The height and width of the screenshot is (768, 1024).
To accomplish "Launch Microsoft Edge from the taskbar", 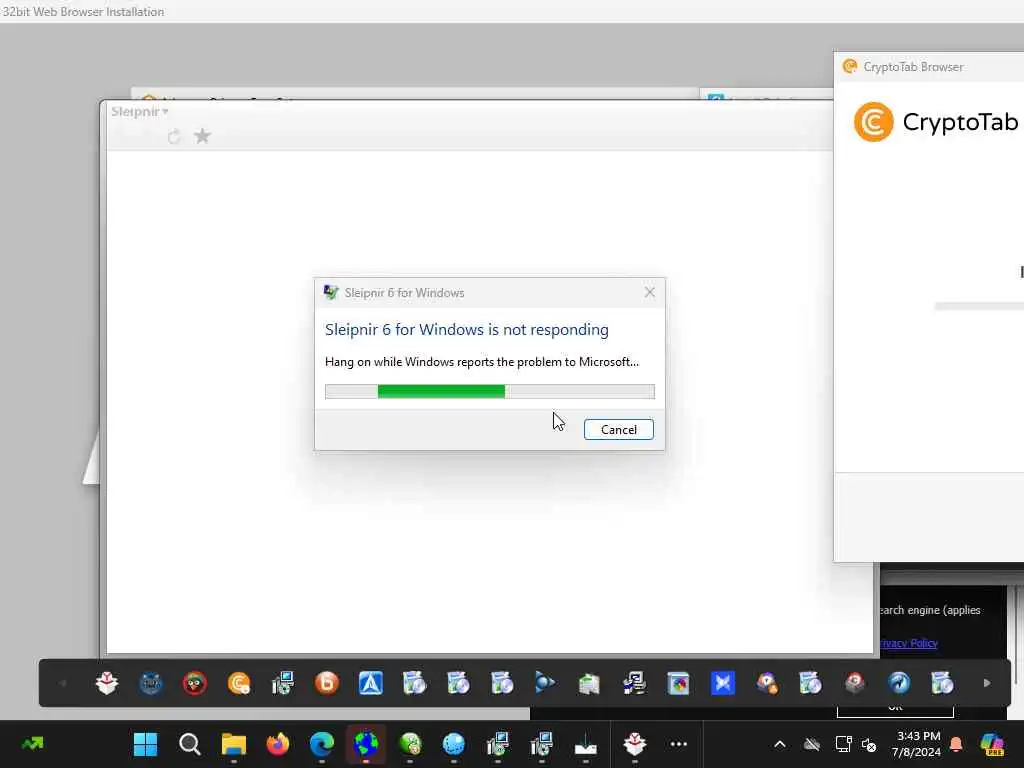I will click(x=322, y=744).
